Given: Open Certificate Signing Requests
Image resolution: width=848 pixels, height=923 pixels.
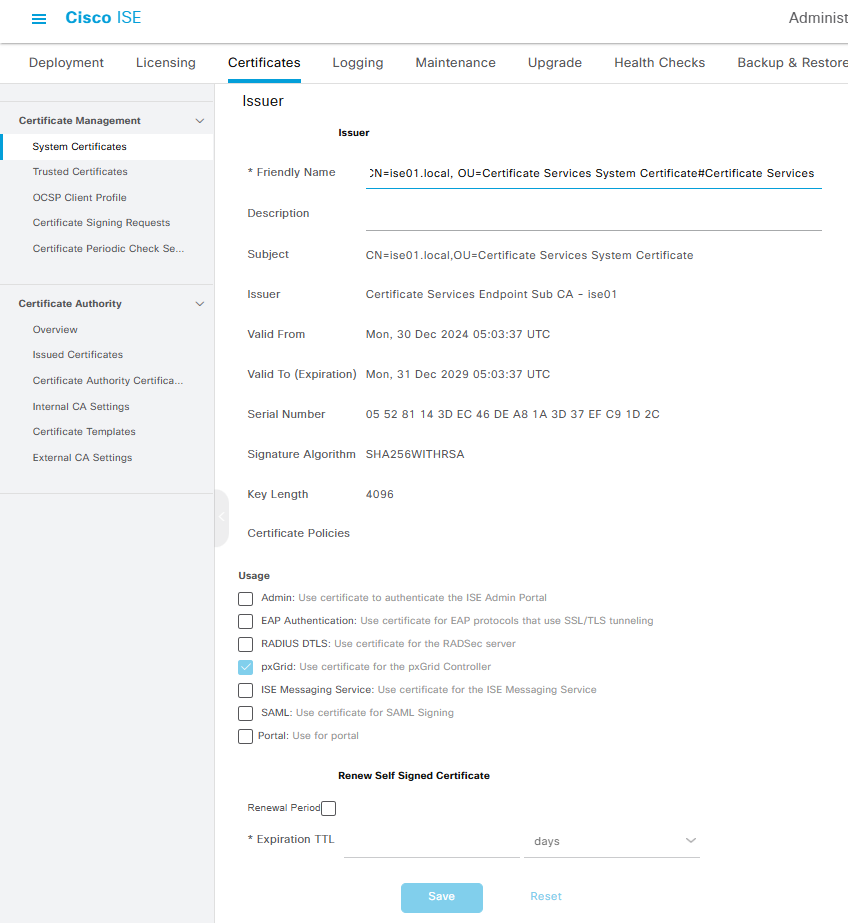Looking at the screenshot, I should point(101,223).
